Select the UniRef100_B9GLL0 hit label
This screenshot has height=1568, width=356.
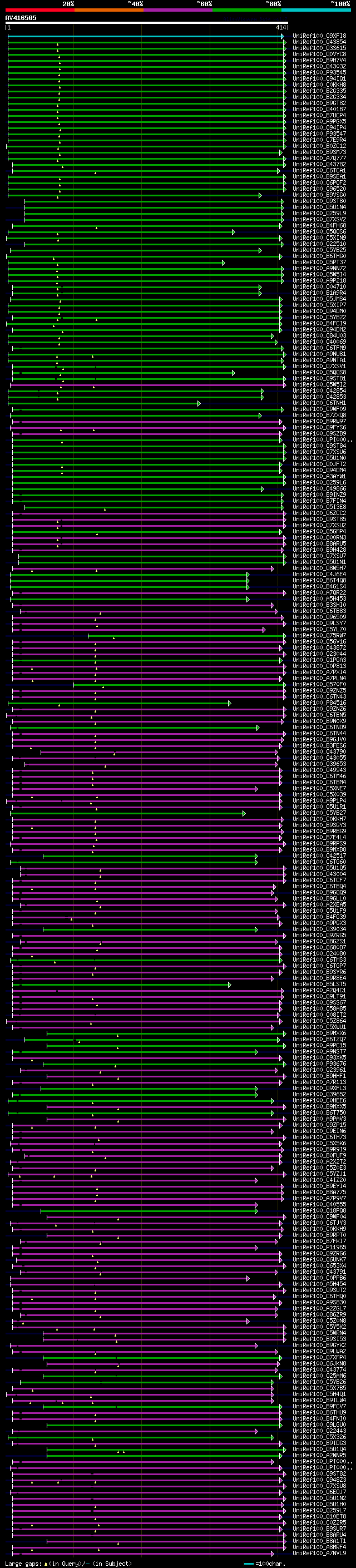(319, 898)
